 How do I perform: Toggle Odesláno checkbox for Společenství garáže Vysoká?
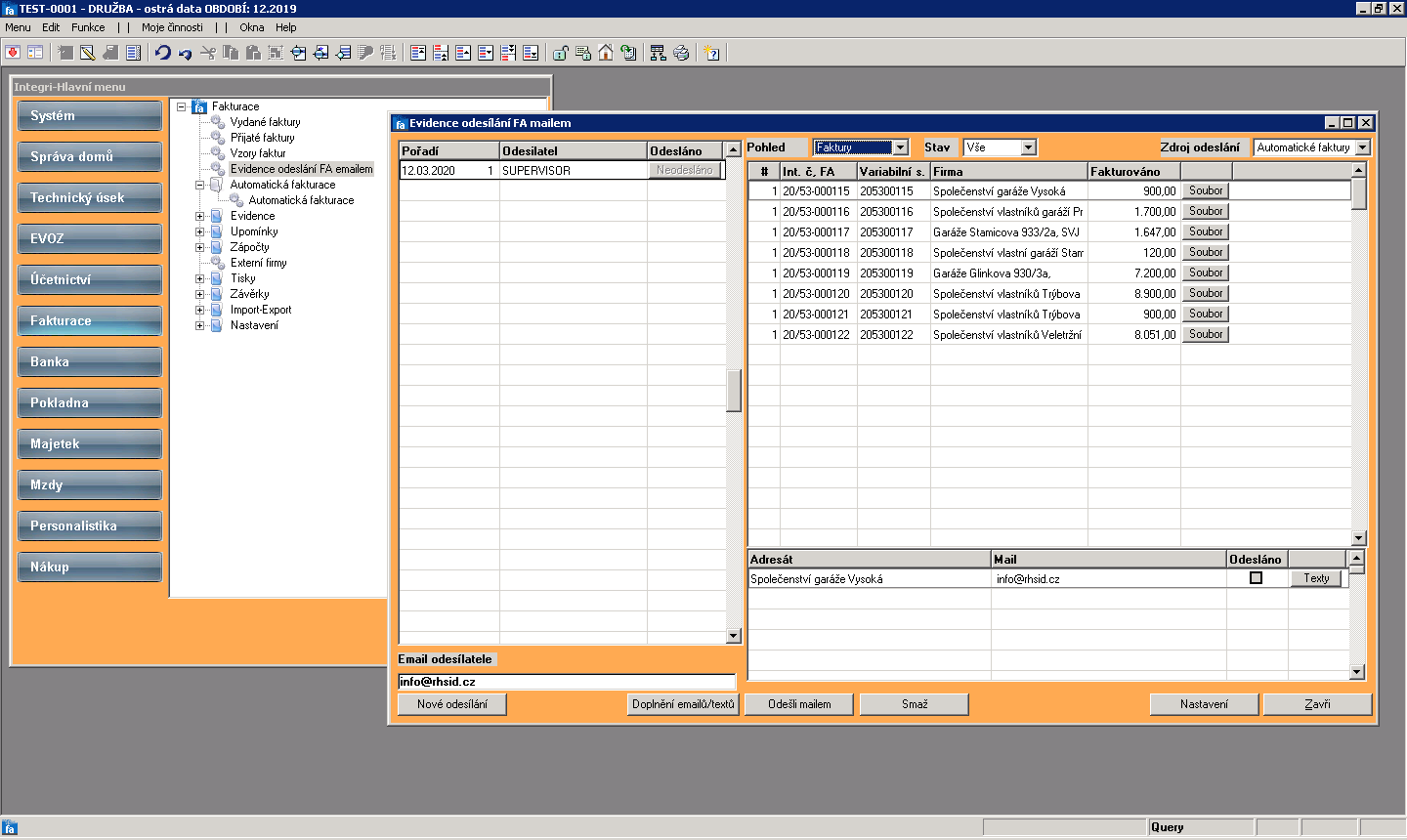click(1257, 578)
